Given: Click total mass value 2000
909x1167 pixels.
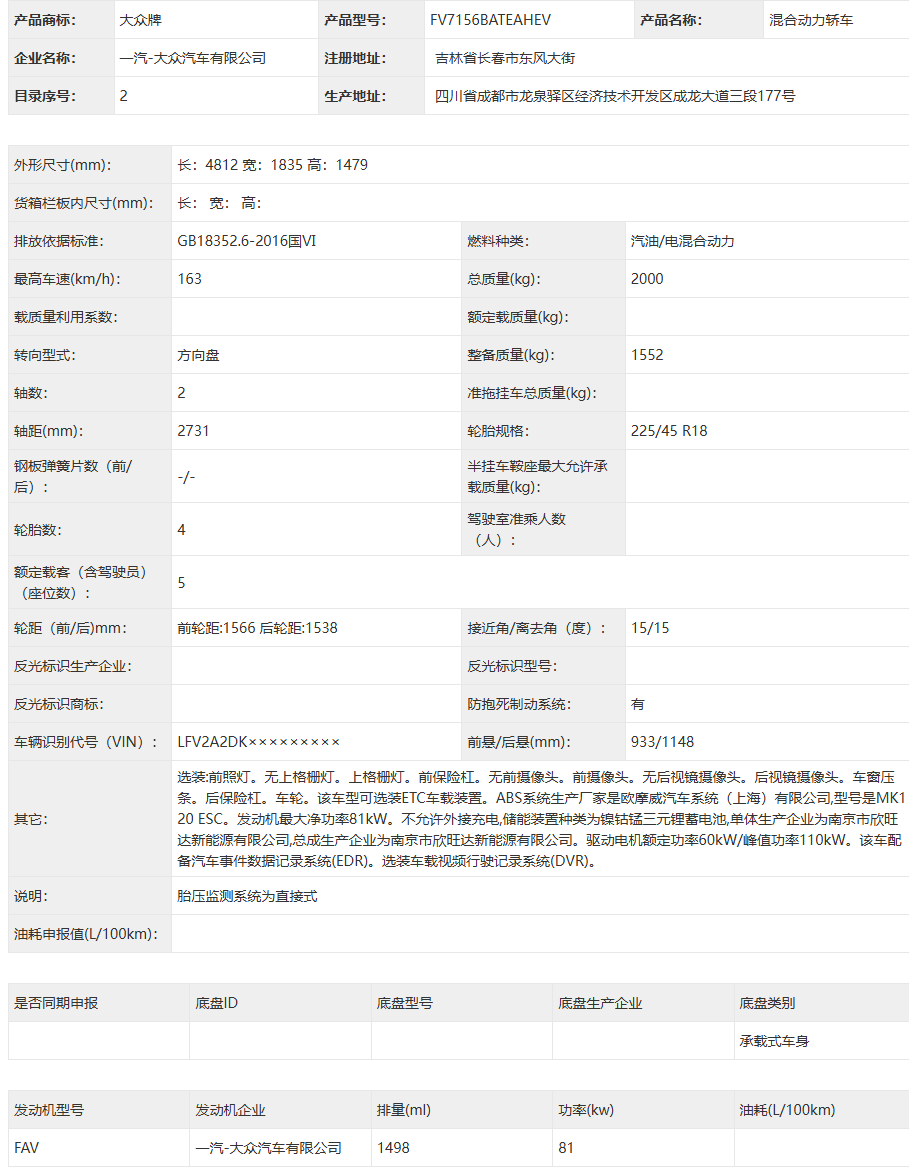Looking at the screenshot, I should [647, 279].
